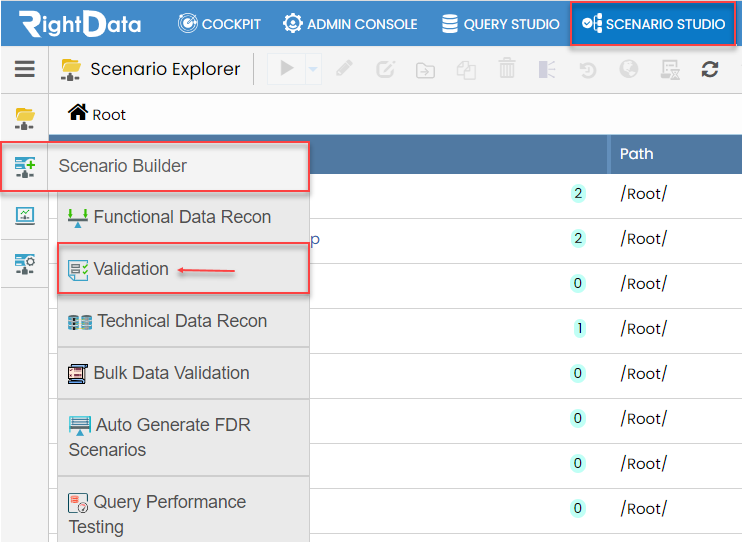Click the Functional Data Recon icon
The height and width of the screenshot is (542, 742).
(78, 218)
